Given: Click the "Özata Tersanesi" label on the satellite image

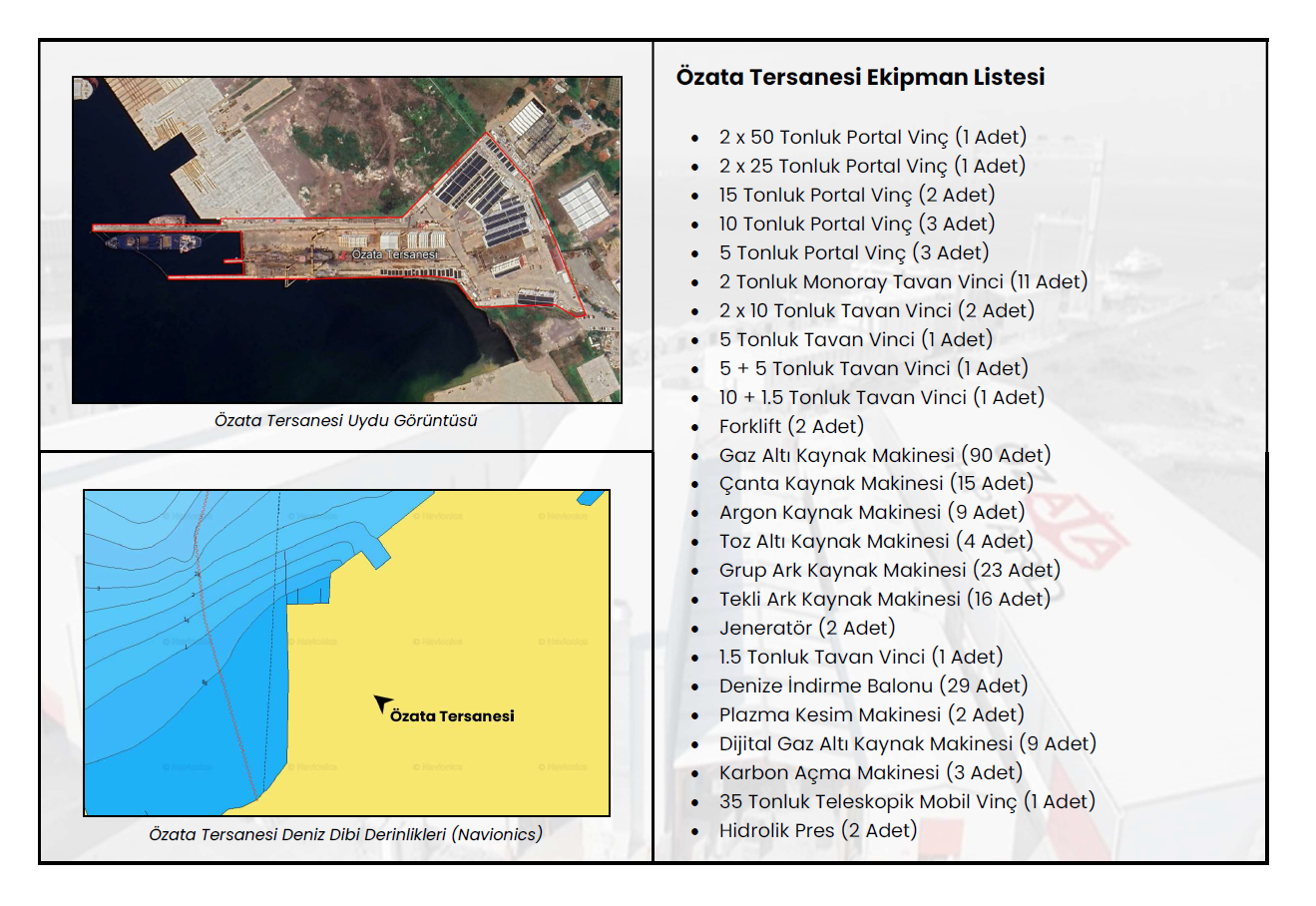Looking at the screenshot, I should tap(394, 254).
